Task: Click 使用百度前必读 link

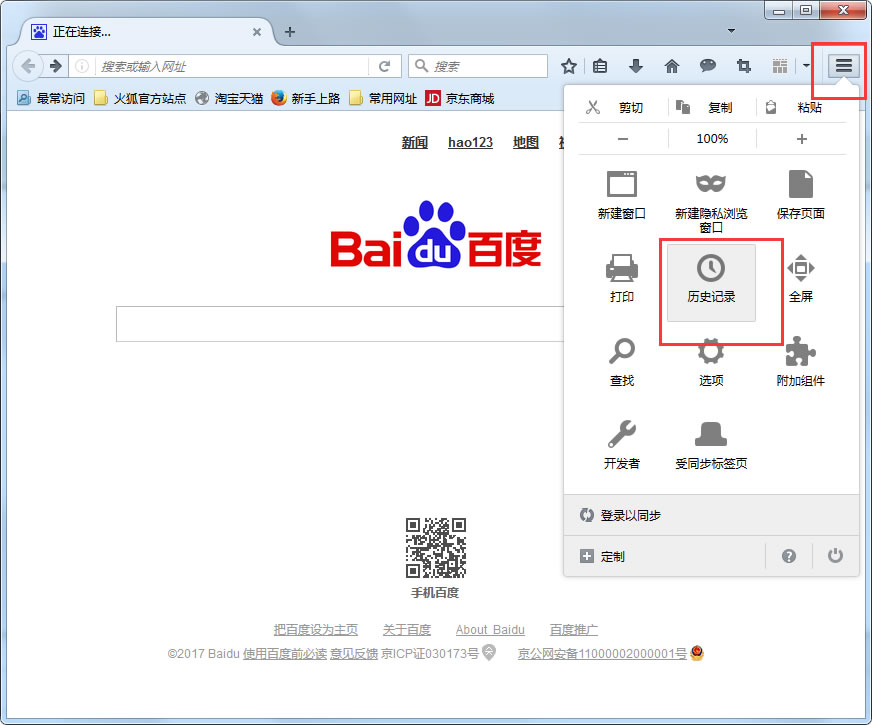Action: pyautogui.click(x=285, y=654)
